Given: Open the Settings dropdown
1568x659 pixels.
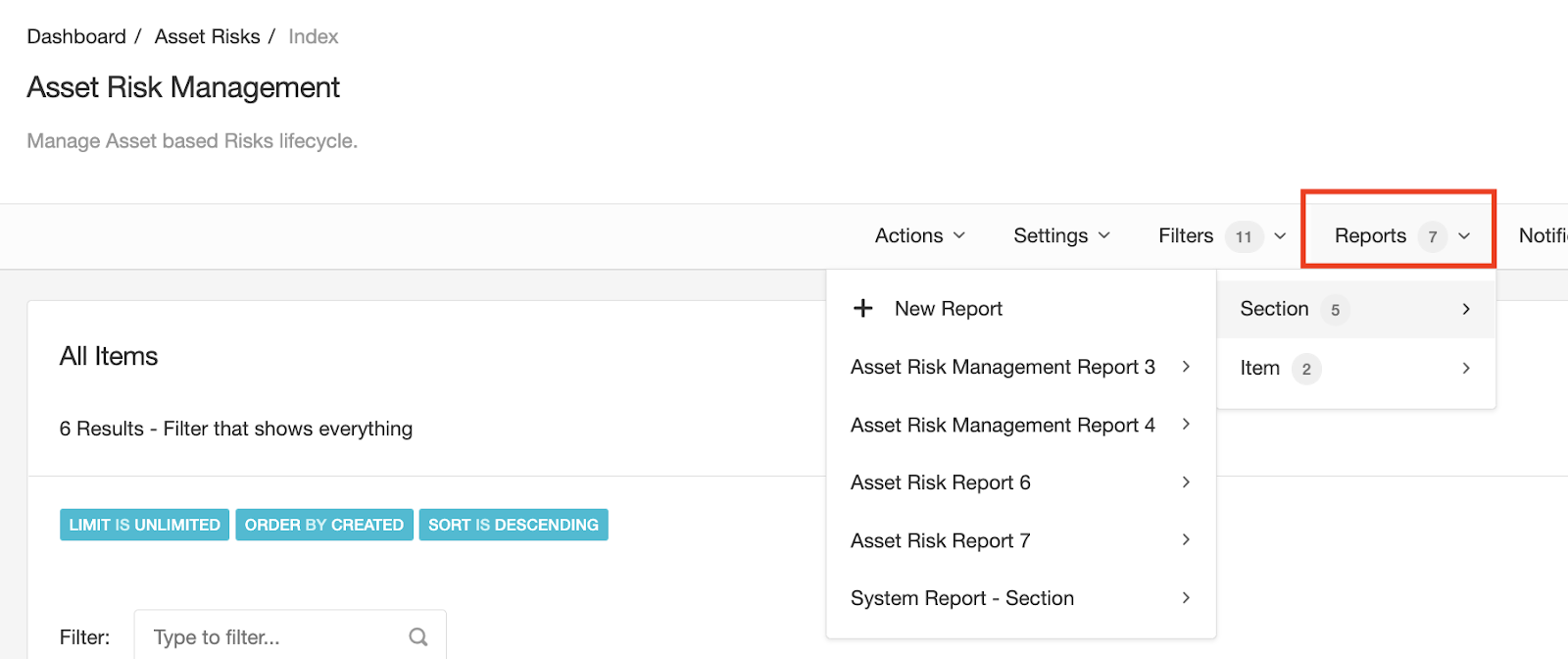Looking at the screenshot, I should click(x=1061, y=235).
